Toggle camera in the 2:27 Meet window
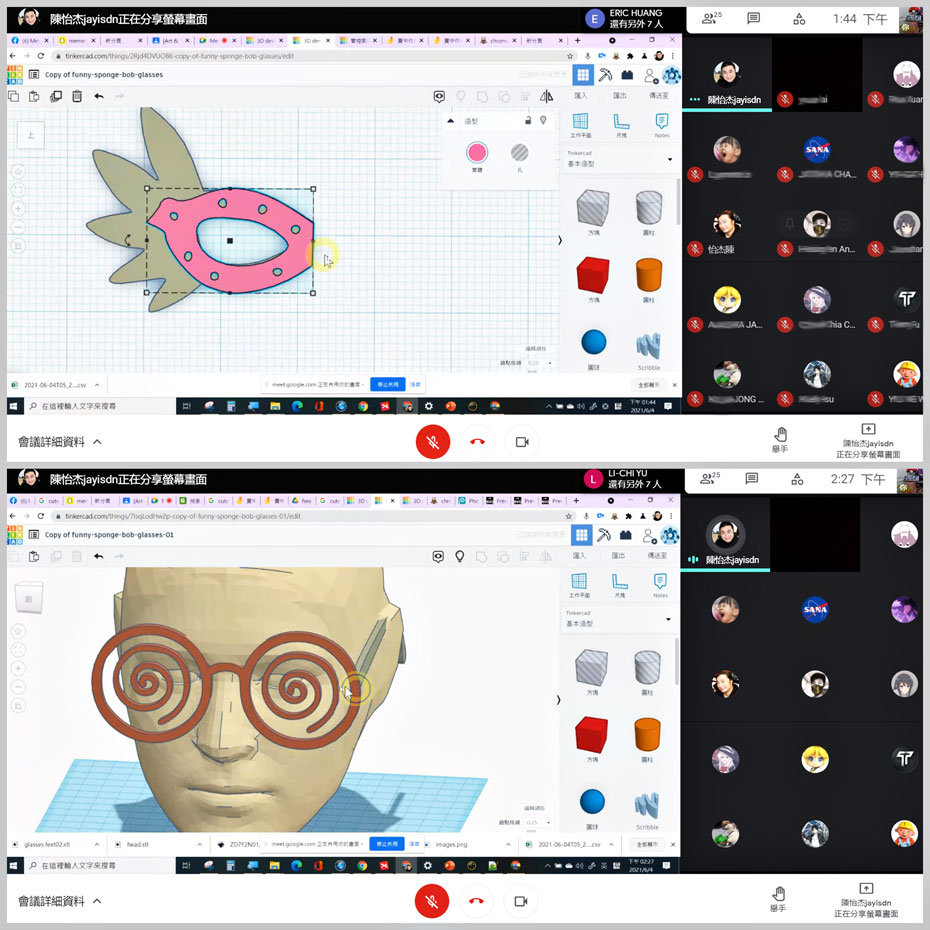This screenshot has height=930, width=930. 521,902
